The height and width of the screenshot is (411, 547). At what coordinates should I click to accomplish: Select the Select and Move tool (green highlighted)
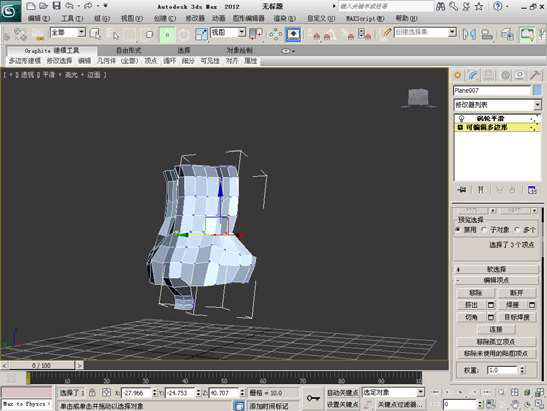(167, 35)
